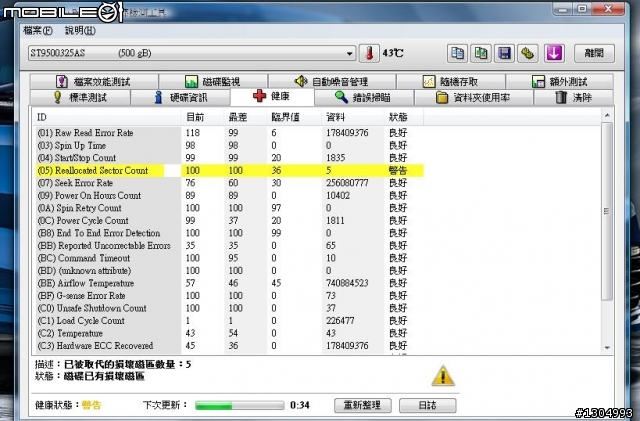Switch to the 清除 tab
Viewport: 640px width, 421px height.
[x=573, y=98]
